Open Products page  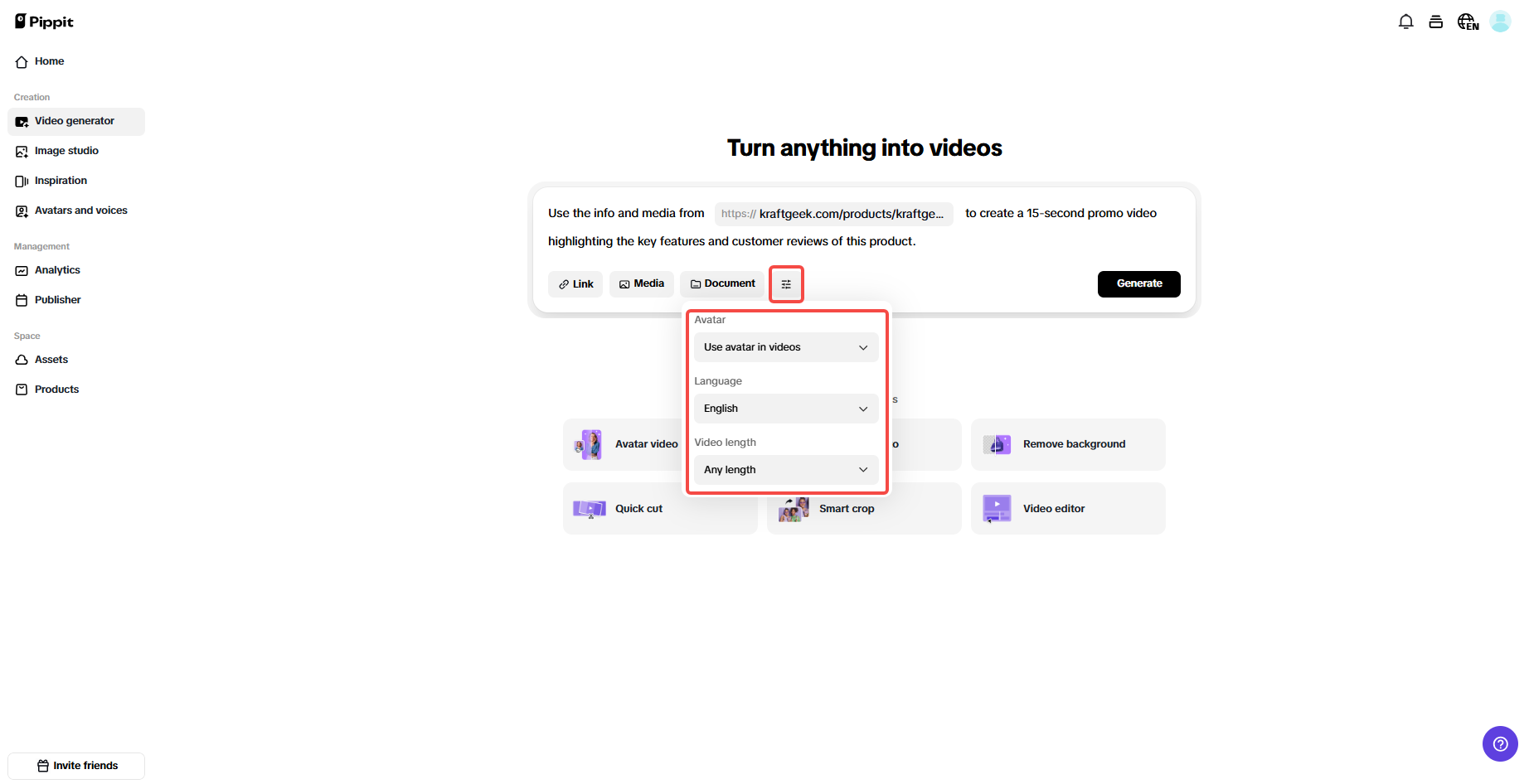(76, 390)
